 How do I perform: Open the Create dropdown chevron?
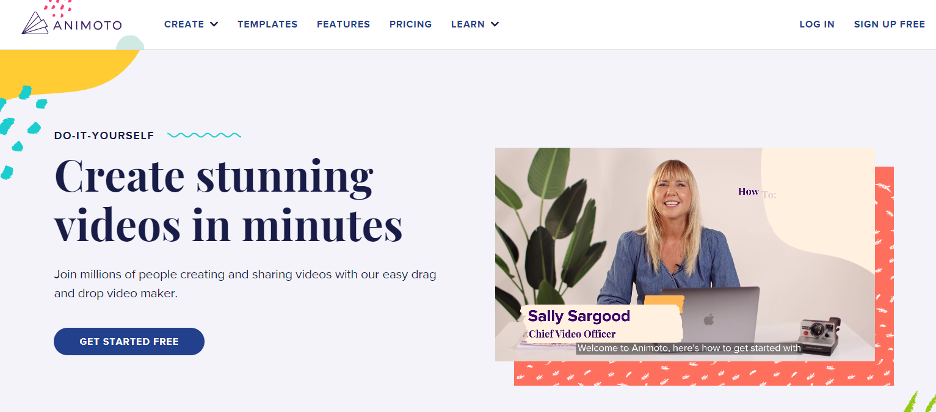click(x=214, y=24)
